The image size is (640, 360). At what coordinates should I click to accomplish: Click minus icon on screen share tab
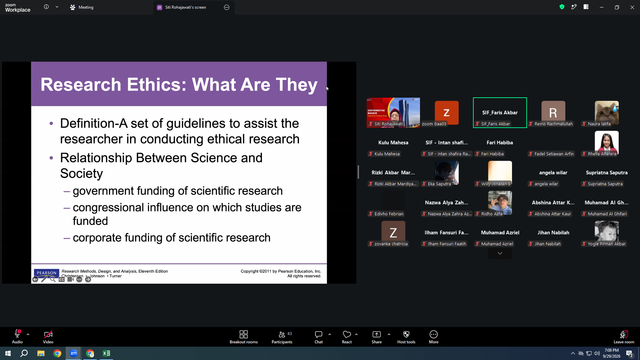[x=227, y=7]
